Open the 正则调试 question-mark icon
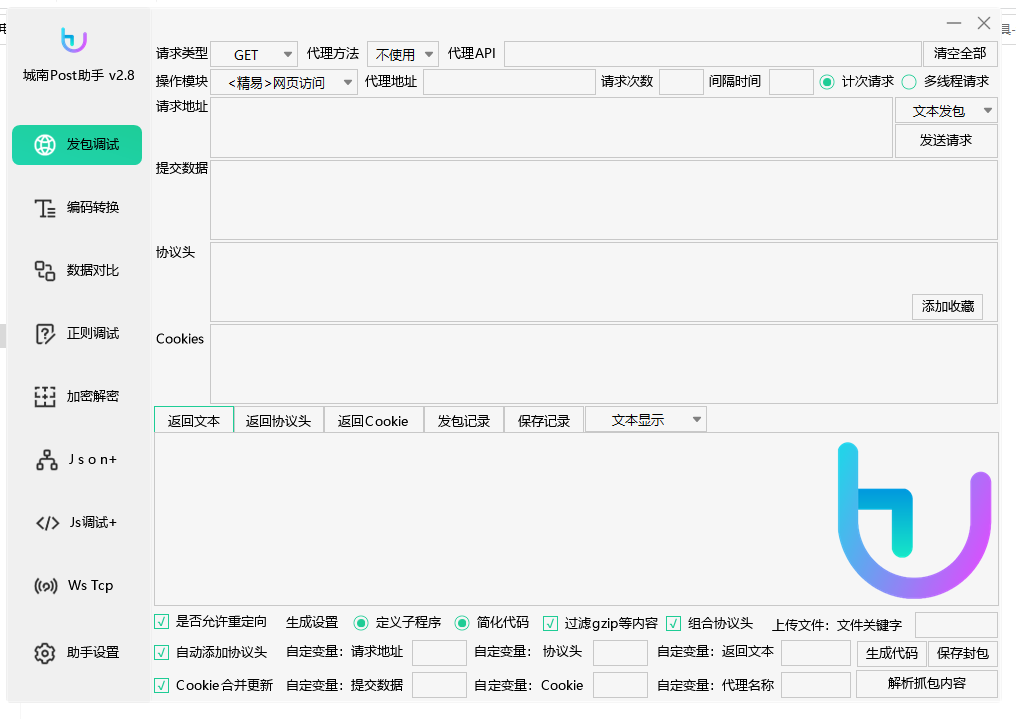This screenshot has width=1016, height=719. [45, 334]
